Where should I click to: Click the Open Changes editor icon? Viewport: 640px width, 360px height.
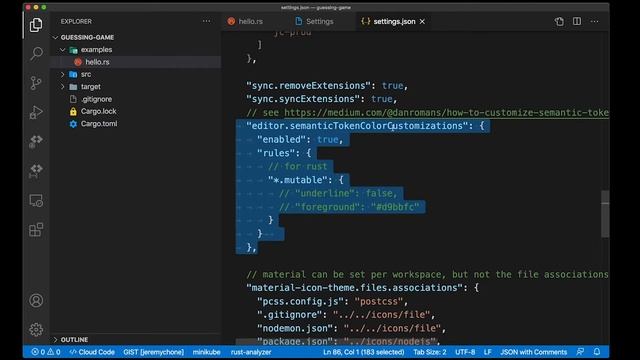[x=559, y=21]
